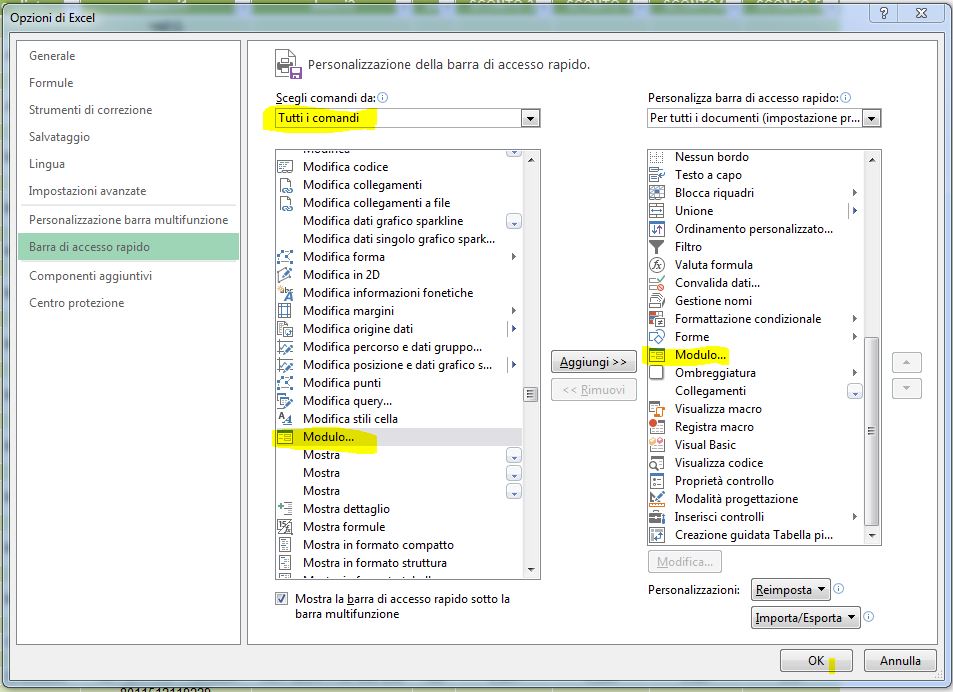Open the Per tutti i documenti dropdown
Image resolution: width=953 pixels, height=692 pixels.
[x=872, y=118]
